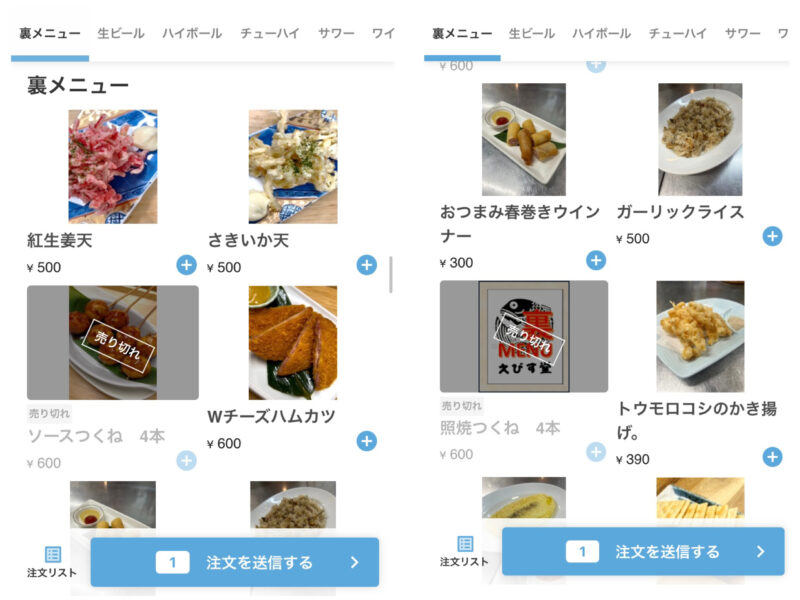Open the 紅生姜天 food photo
Viewport: 800px width, 600px height.
pos(113,166)
